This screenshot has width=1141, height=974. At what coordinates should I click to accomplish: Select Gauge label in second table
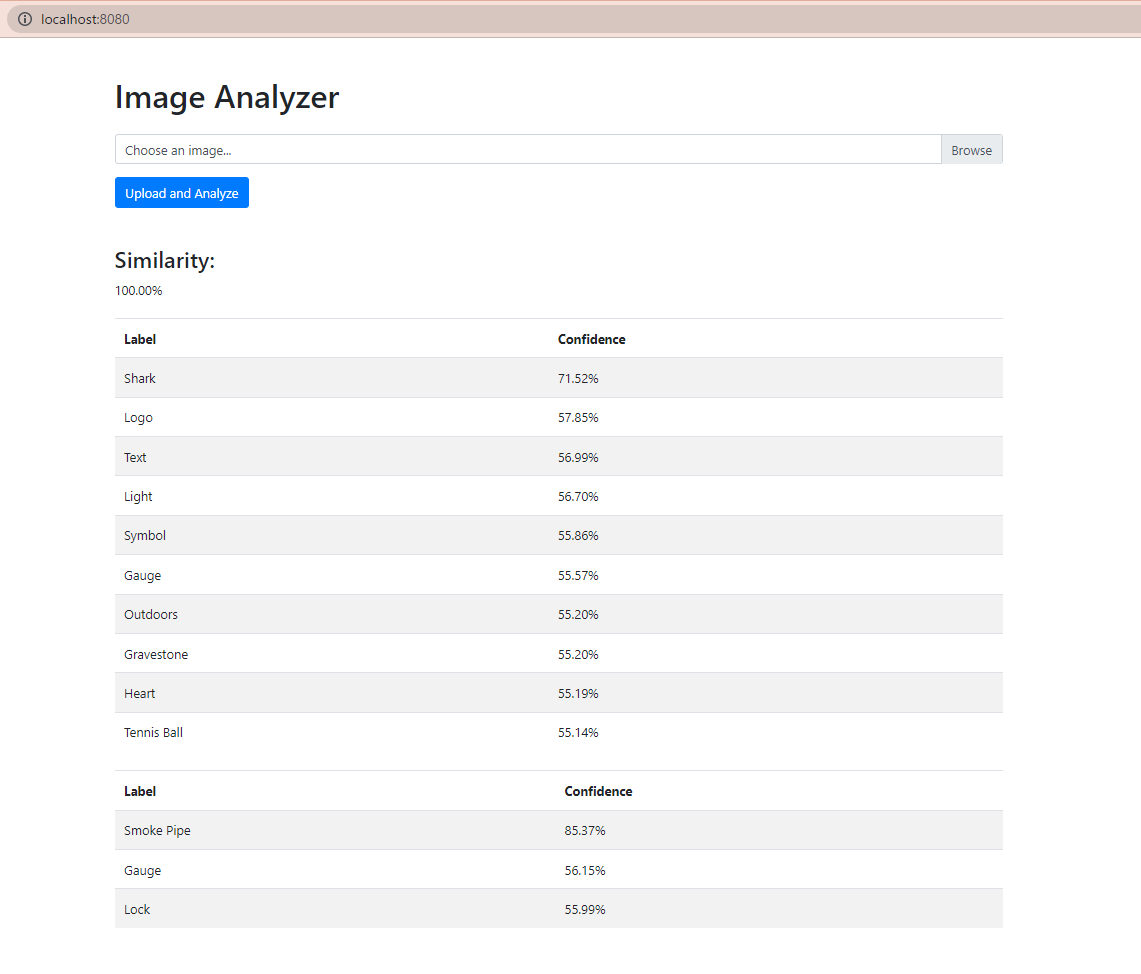(x=143, y=870)
